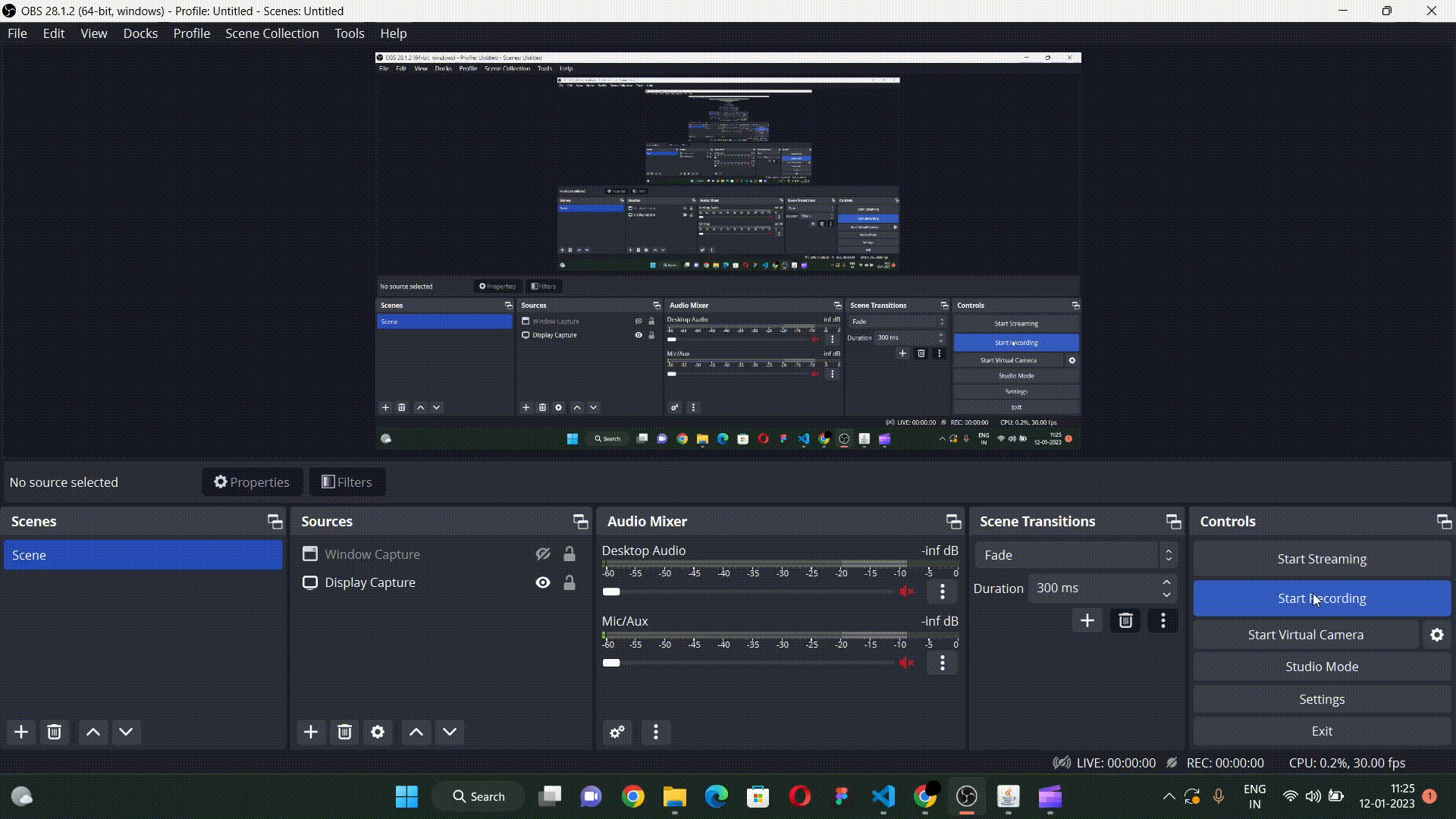Open the Scene Collection menu
1456x819 pixels.
pos(272,33)
